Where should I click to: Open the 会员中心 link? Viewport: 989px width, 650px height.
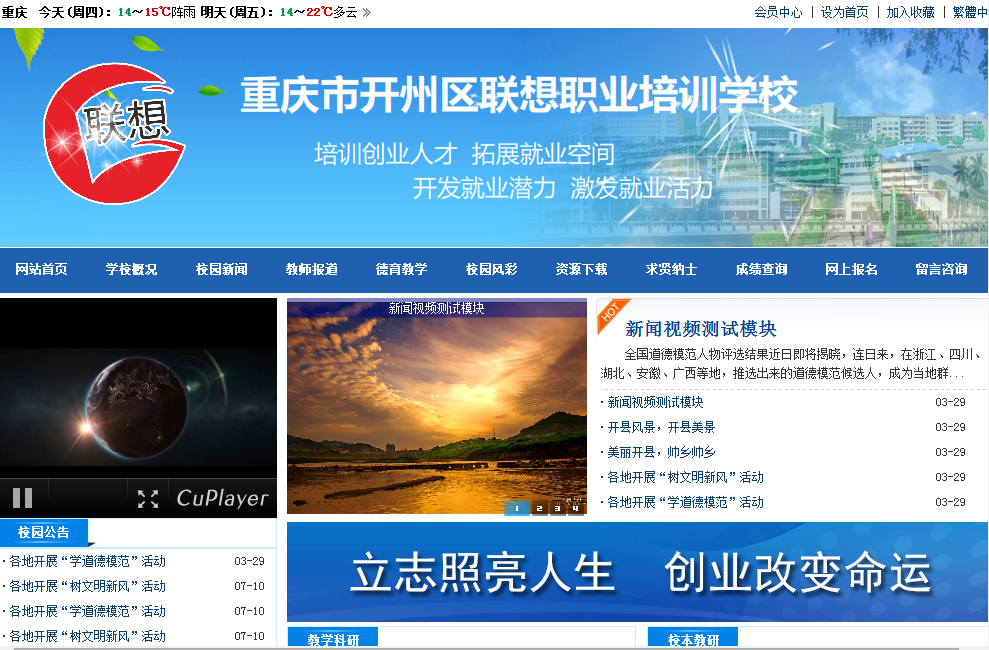click(x=777, y=12)
